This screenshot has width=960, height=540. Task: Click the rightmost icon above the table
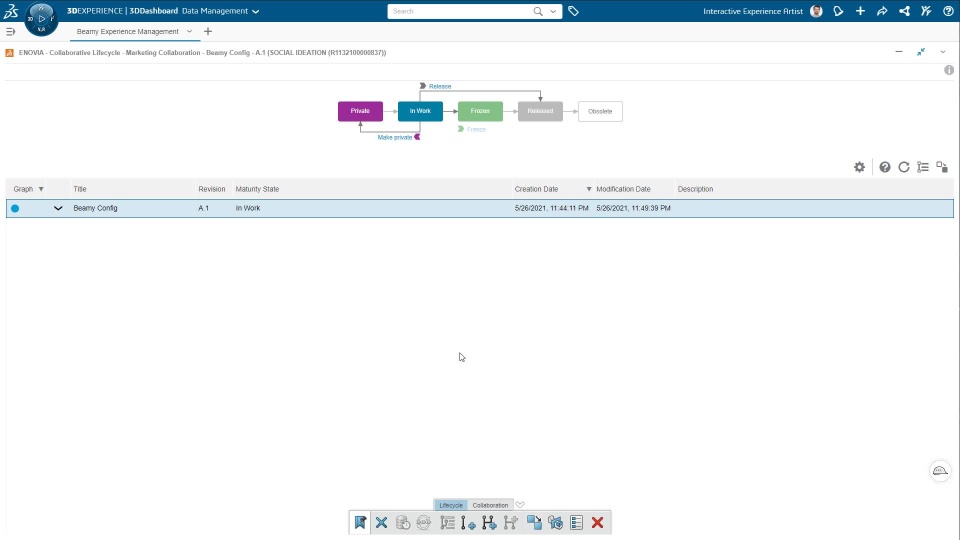pyautogui.click(x=942, y=167)
